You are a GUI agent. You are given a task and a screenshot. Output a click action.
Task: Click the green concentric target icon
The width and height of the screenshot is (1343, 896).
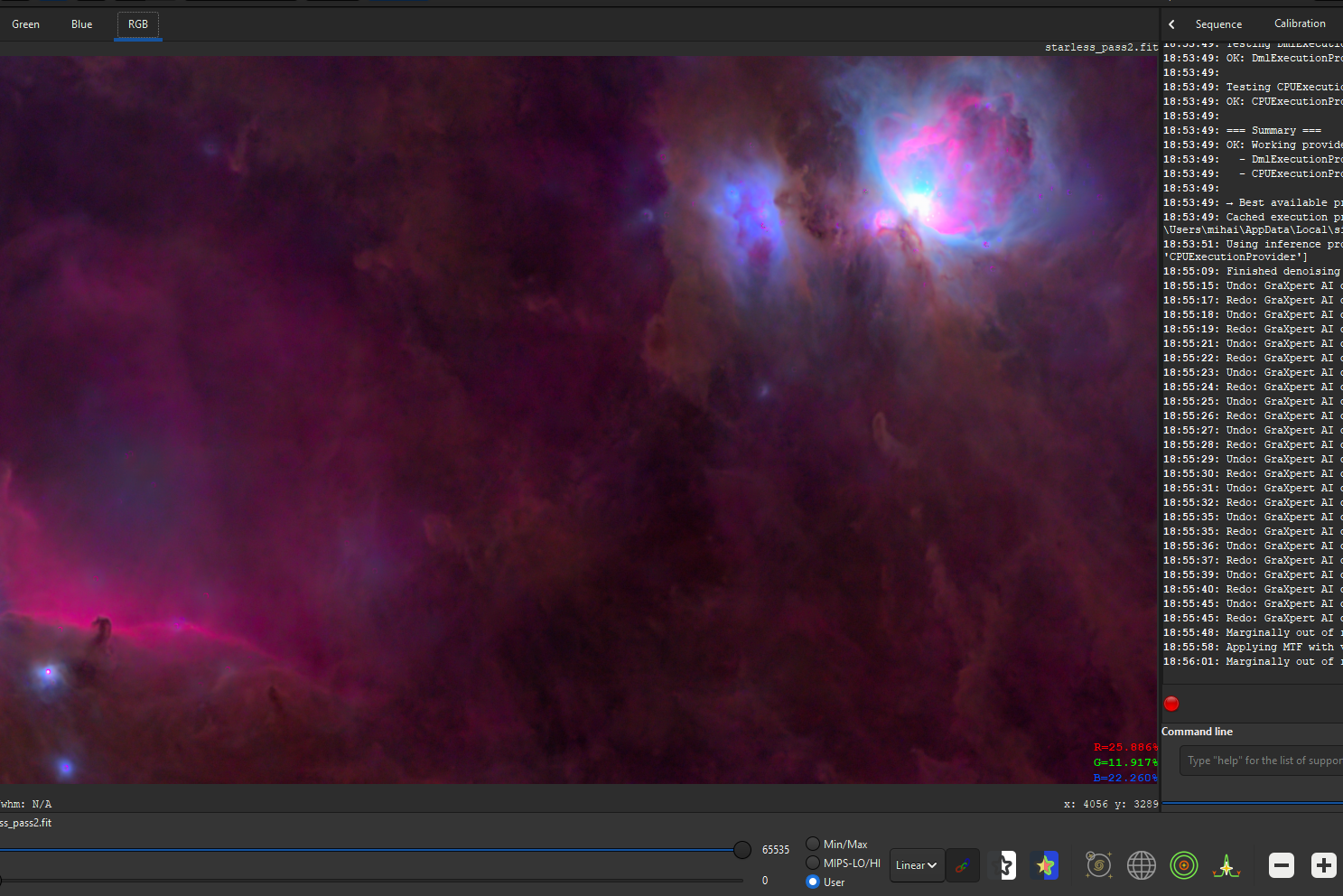pos(1184,865)
